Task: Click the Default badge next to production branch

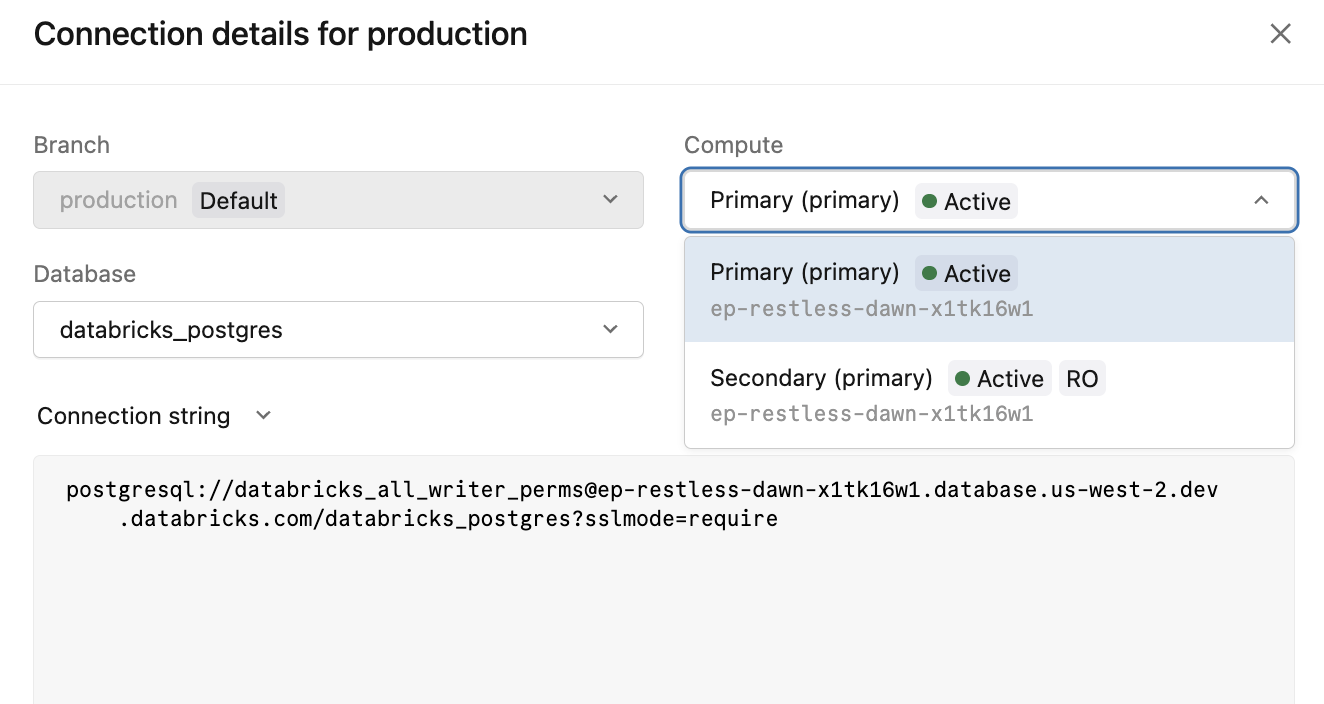Action: pyautogui.click(x=239, y=200)
